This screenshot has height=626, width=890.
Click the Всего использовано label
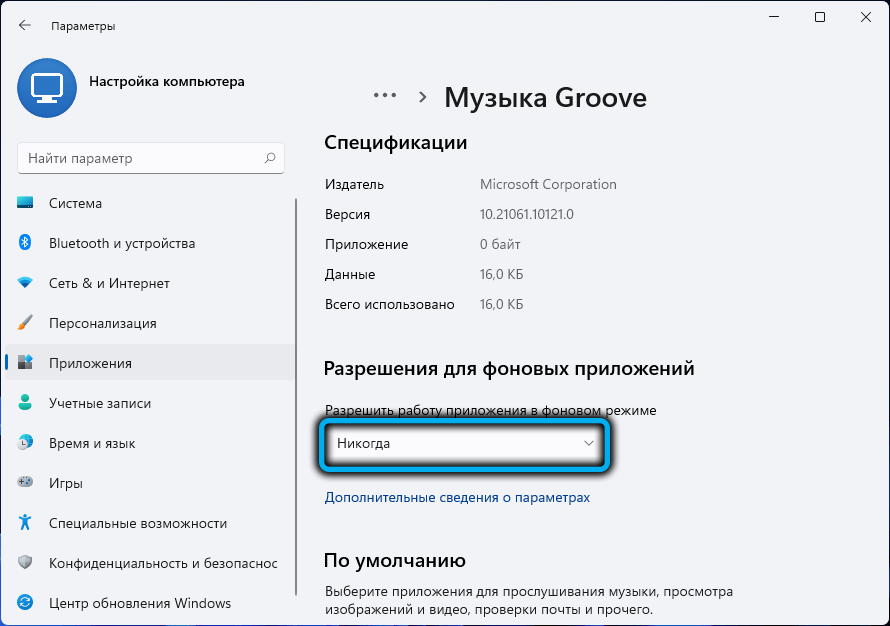tap(389, 304)
